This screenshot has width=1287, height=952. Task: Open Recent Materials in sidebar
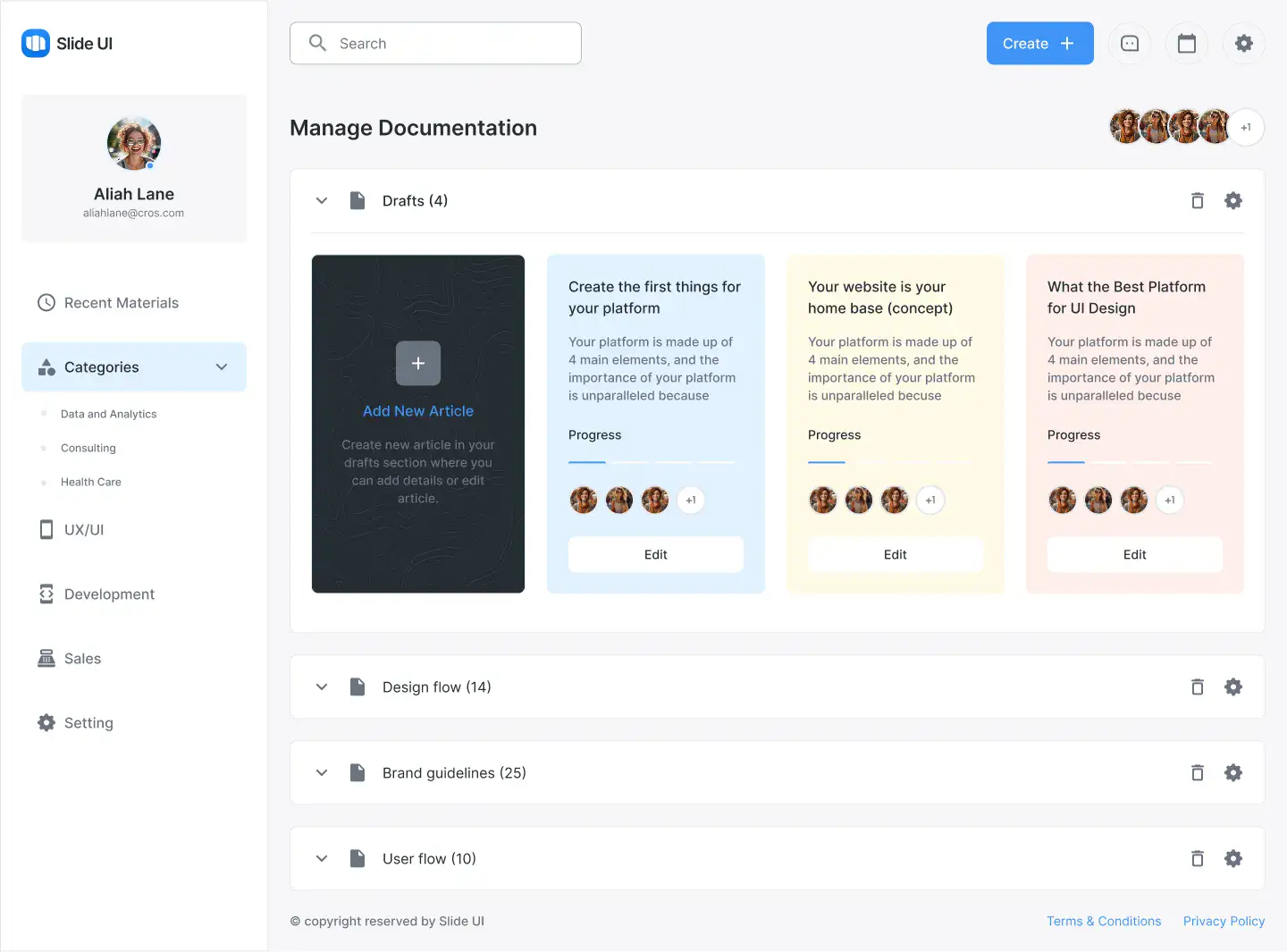coord(108,302)
